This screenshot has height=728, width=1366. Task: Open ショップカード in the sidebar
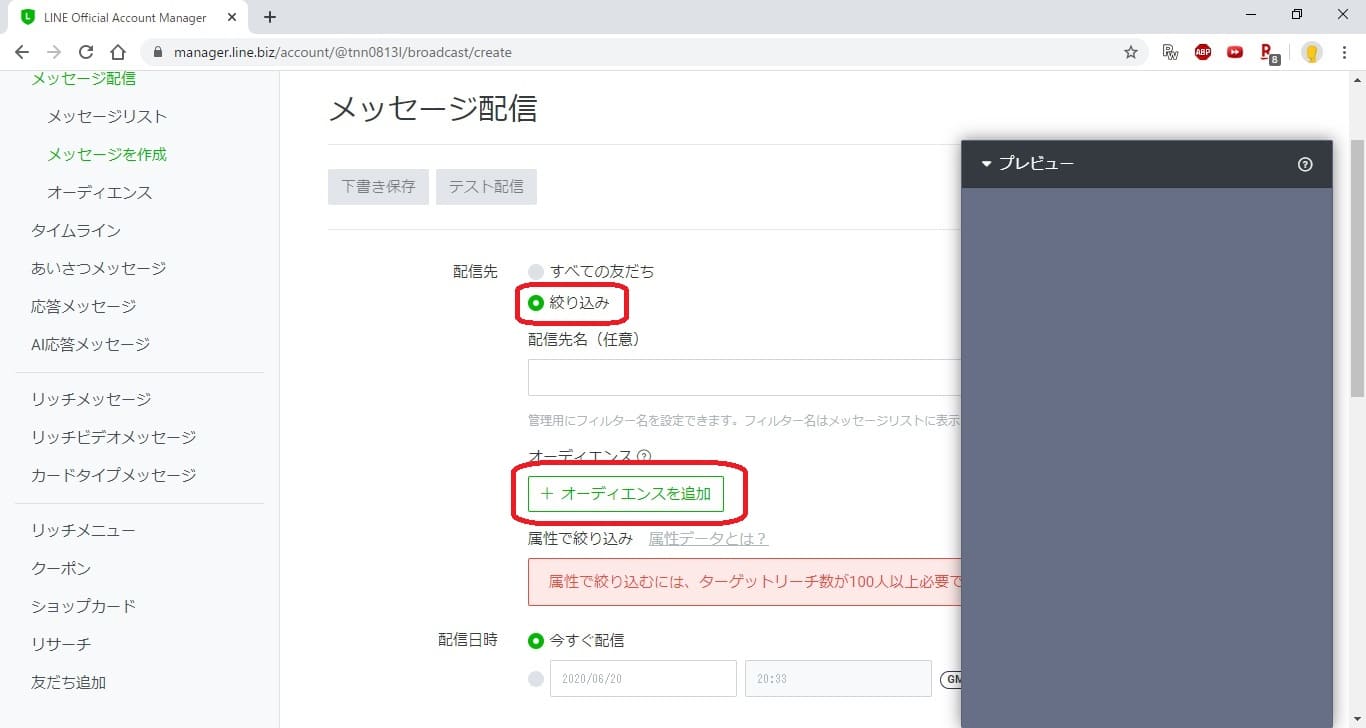click(x=84, y=607)
